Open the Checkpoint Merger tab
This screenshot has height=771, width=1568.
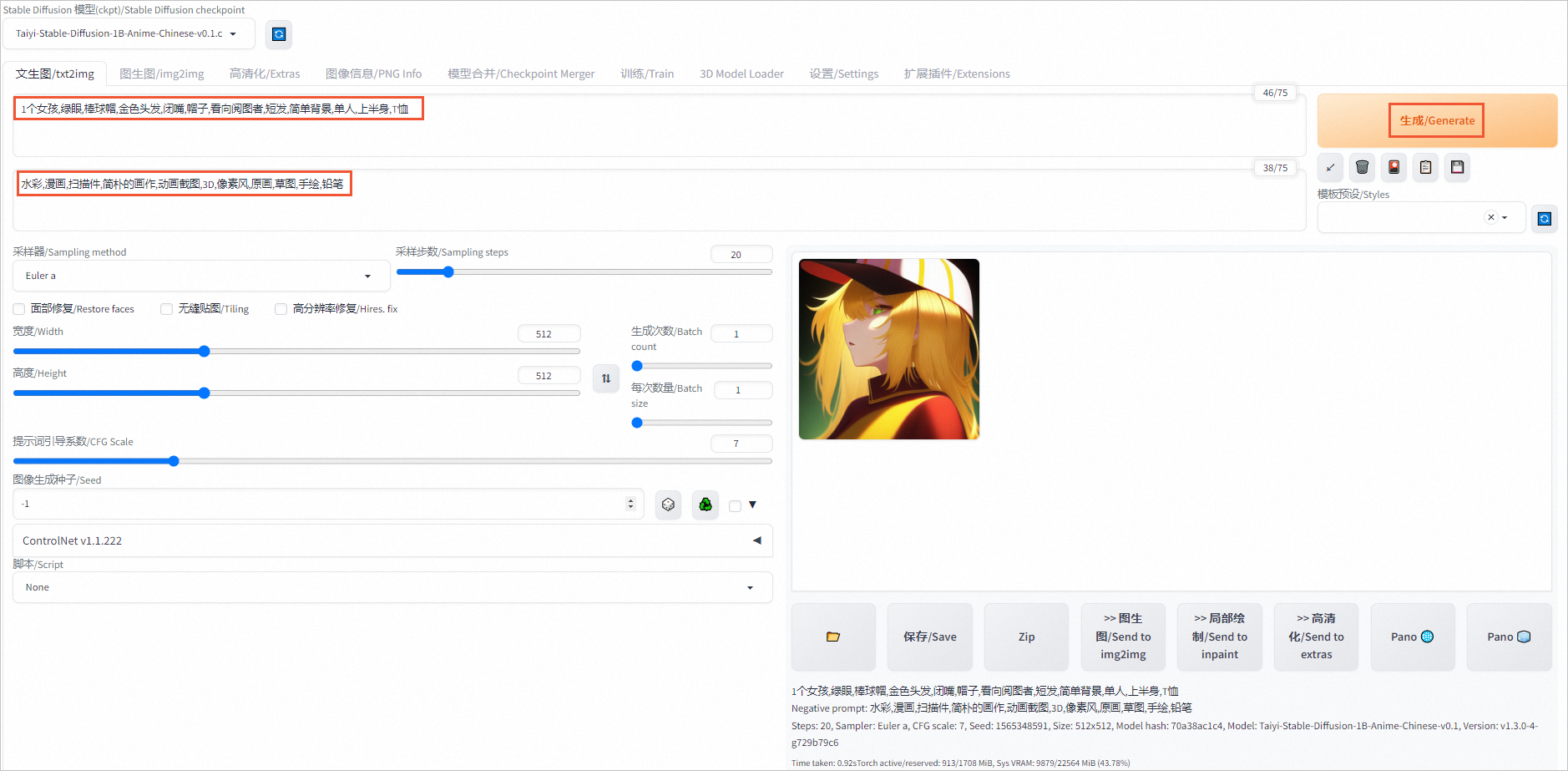[x=521, y=74]
